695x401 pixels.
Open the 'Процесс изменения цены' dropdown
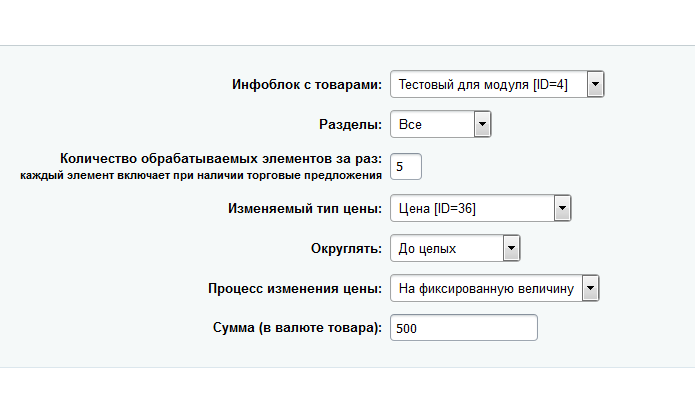click(x=484, y=289)
